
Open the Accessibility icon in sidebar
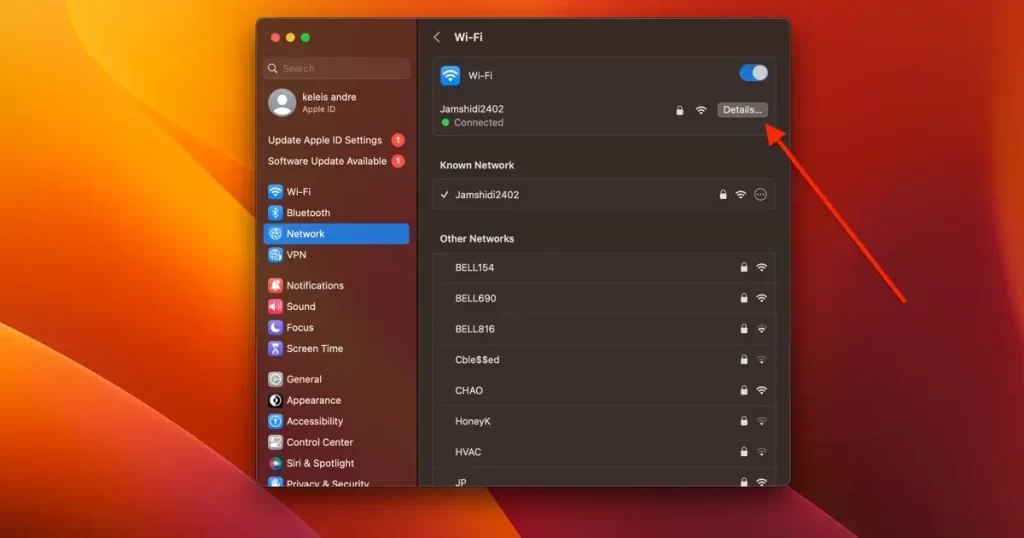point(276,421)
